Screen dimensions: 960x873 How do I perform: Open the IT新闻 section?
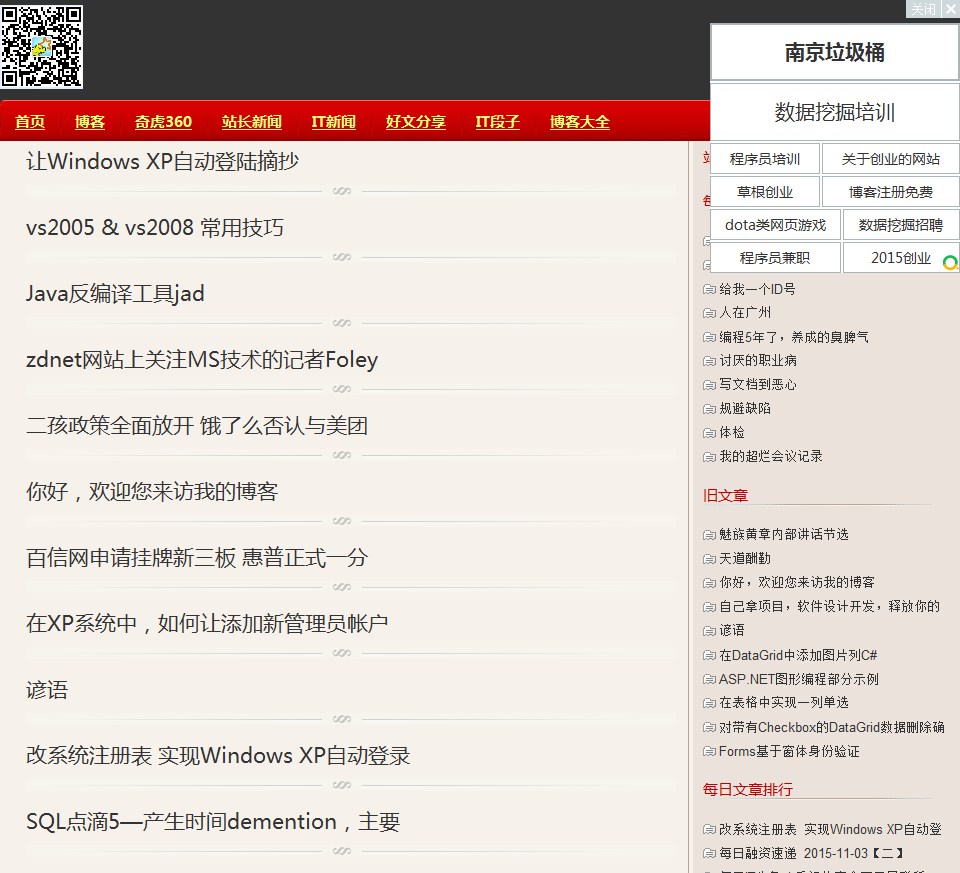click(x=334, y=122)
